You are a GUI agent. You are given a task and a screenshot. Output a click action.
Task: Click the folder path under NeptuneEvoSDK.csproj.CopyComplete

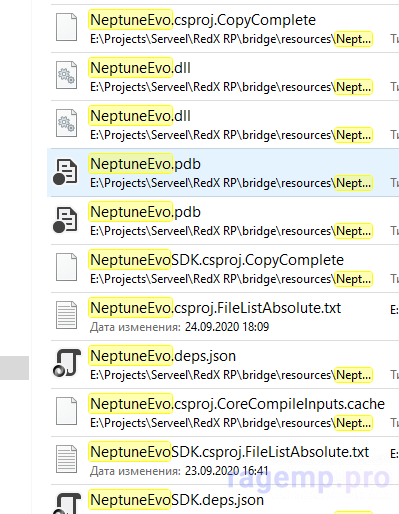click(x=231, y=279)
